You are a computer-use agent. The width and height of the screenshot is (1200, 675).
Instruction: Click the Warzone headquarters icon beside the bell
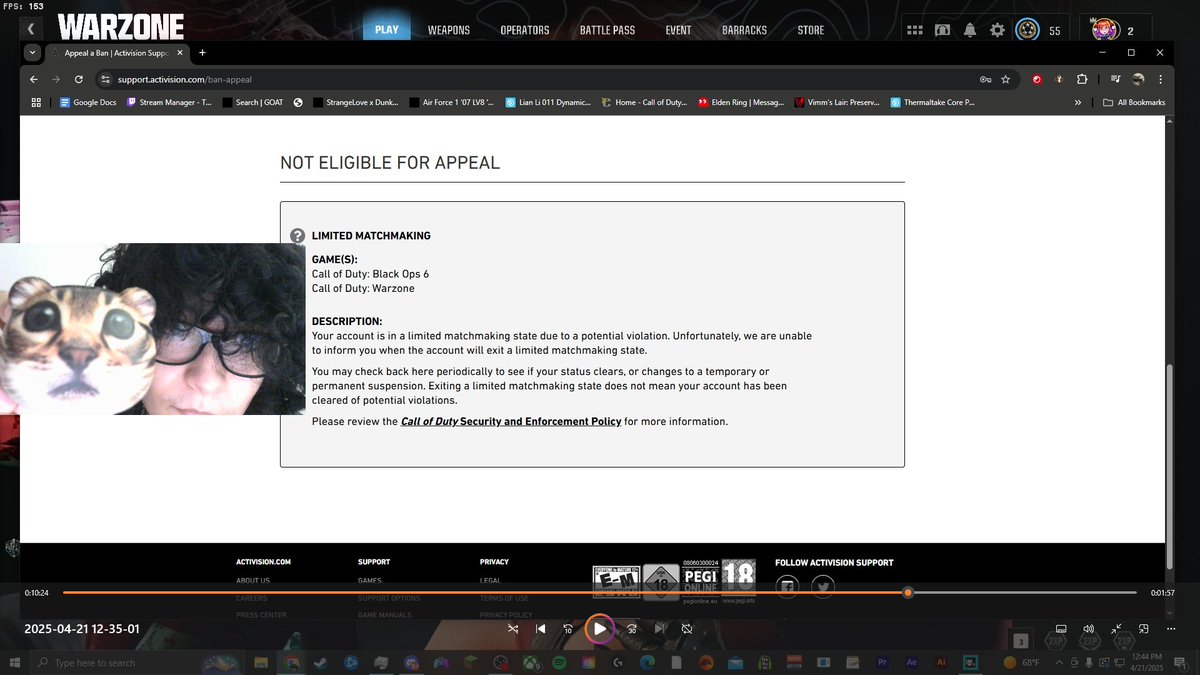point(942,30)
